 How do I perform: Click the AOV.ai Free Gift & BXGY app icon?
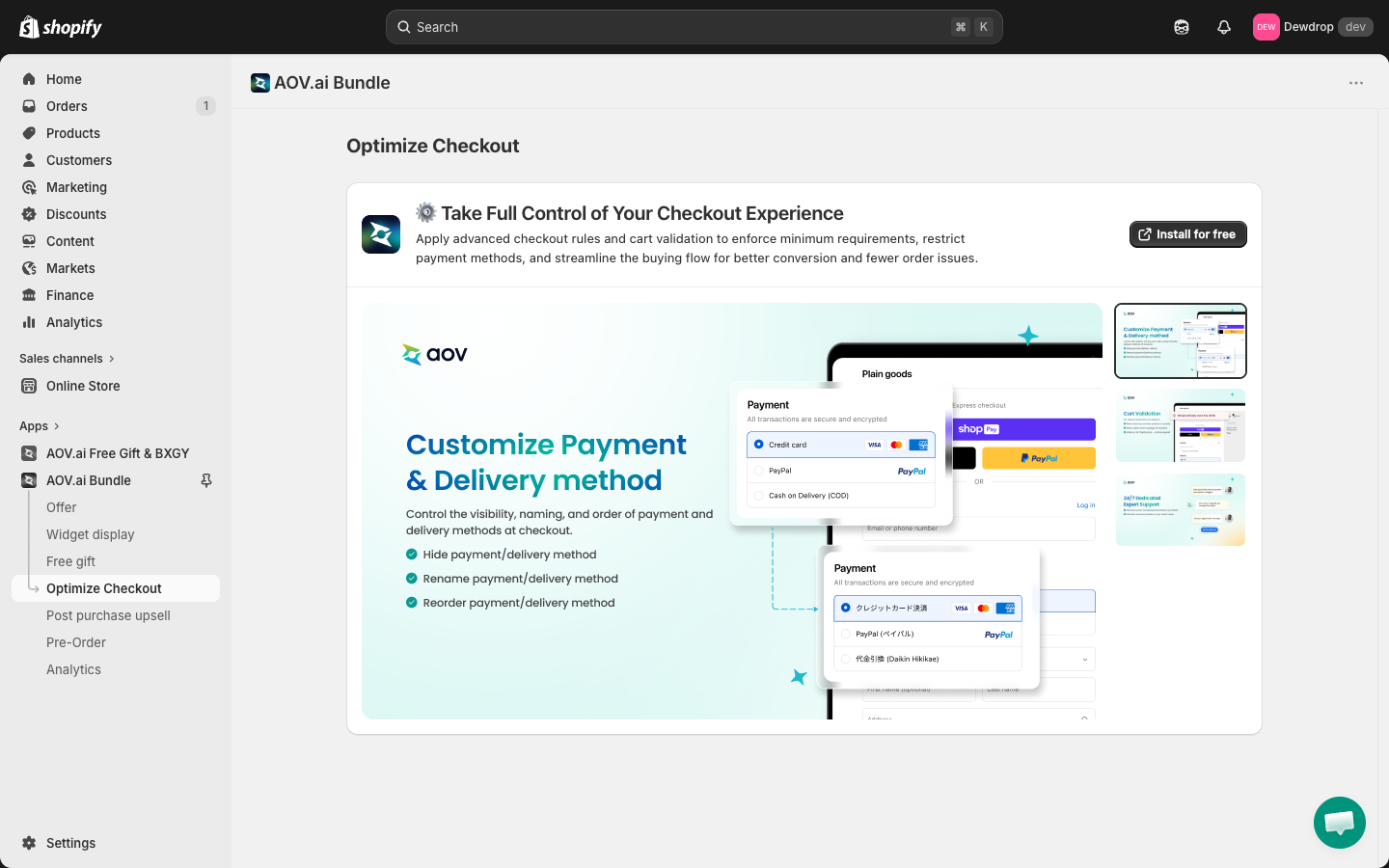pyautogui.click(x=29, y=453)
